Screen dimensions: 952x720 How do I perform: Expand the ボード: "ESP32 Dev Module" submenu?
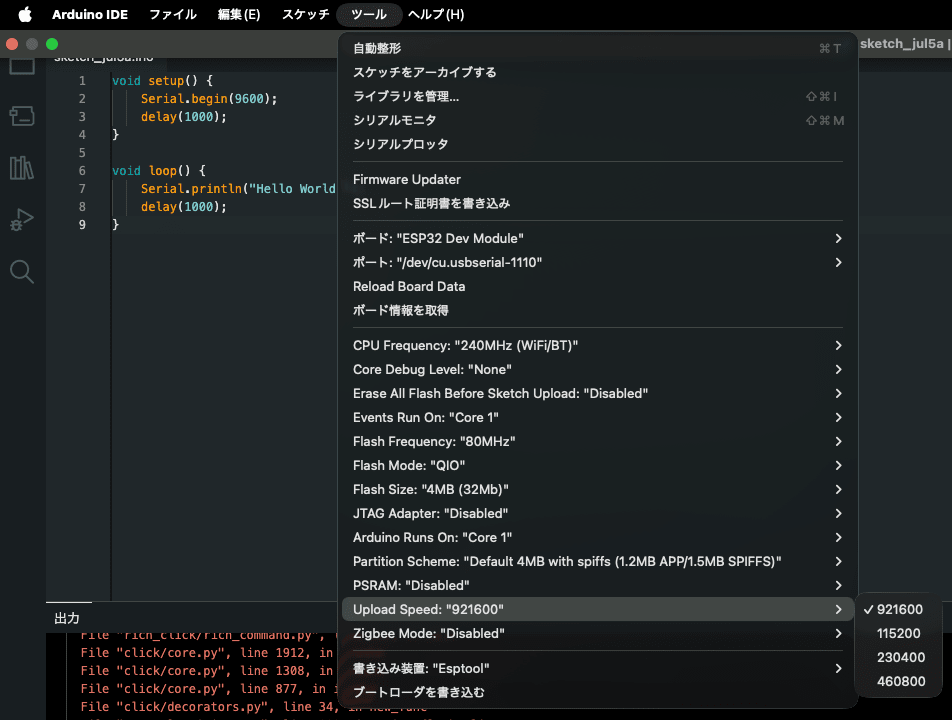click(598, 239)
